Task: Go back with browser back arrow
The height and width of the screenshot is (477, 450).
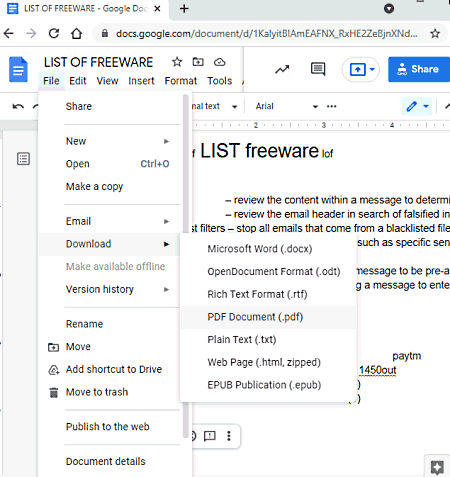Action: coord(9,33)
